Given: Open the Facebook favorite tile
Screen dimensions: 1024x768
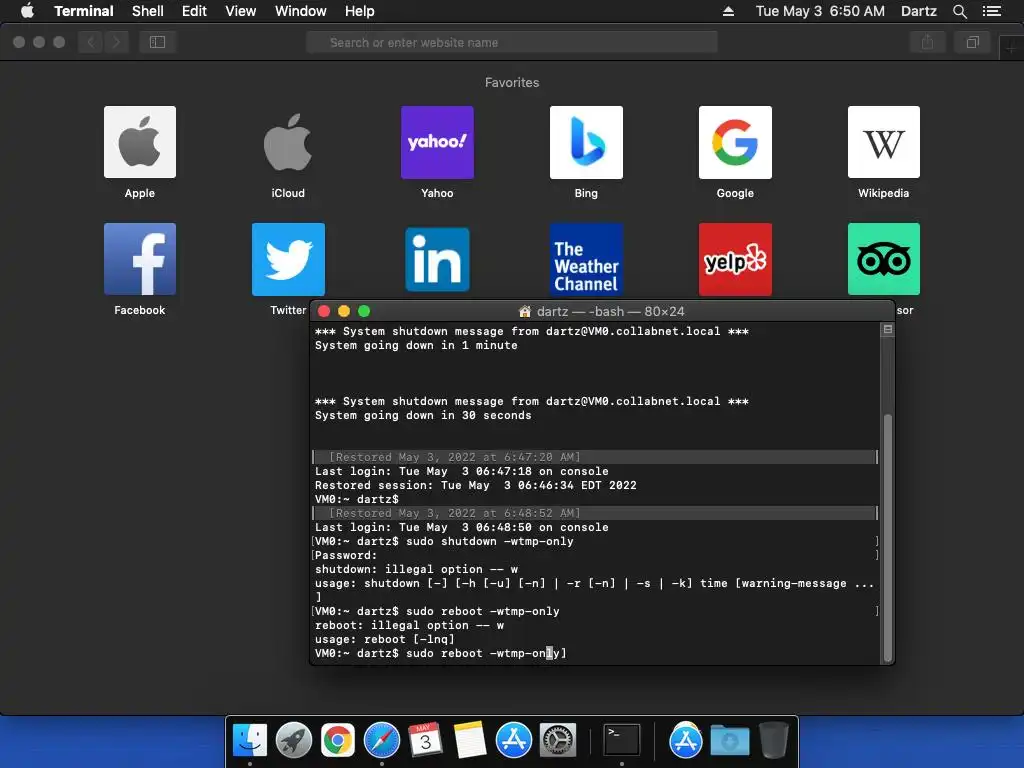Looking at the screenshot, I should click(140, 259).
